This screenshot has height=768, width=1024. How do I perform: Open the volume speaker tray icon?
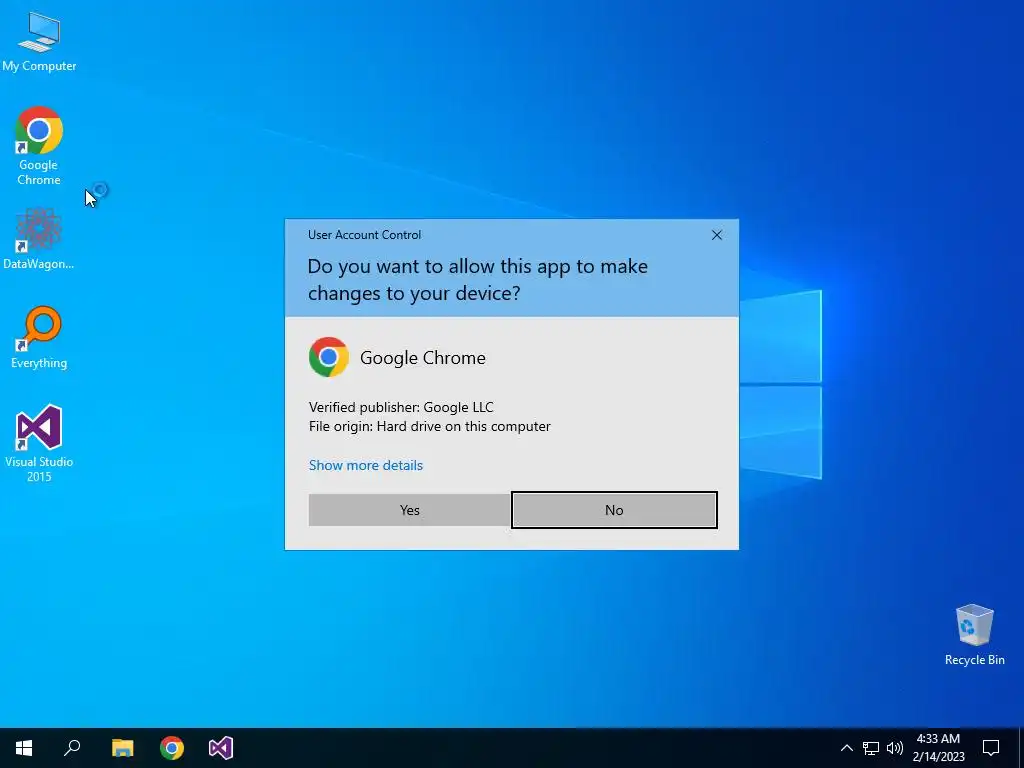pos(895,748)
